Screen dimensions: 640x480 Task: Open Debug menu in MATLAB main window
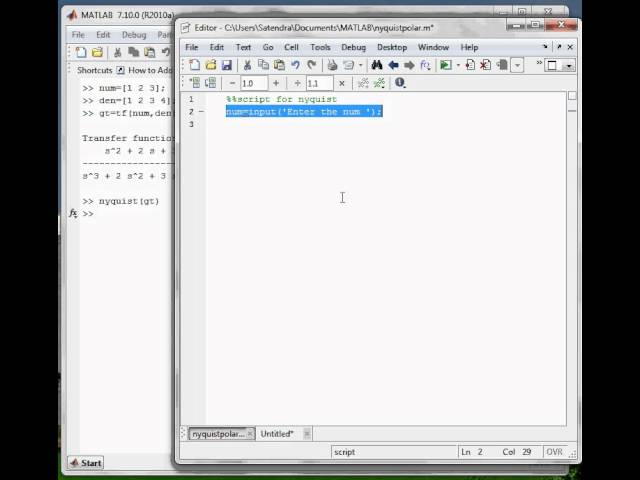134,35
